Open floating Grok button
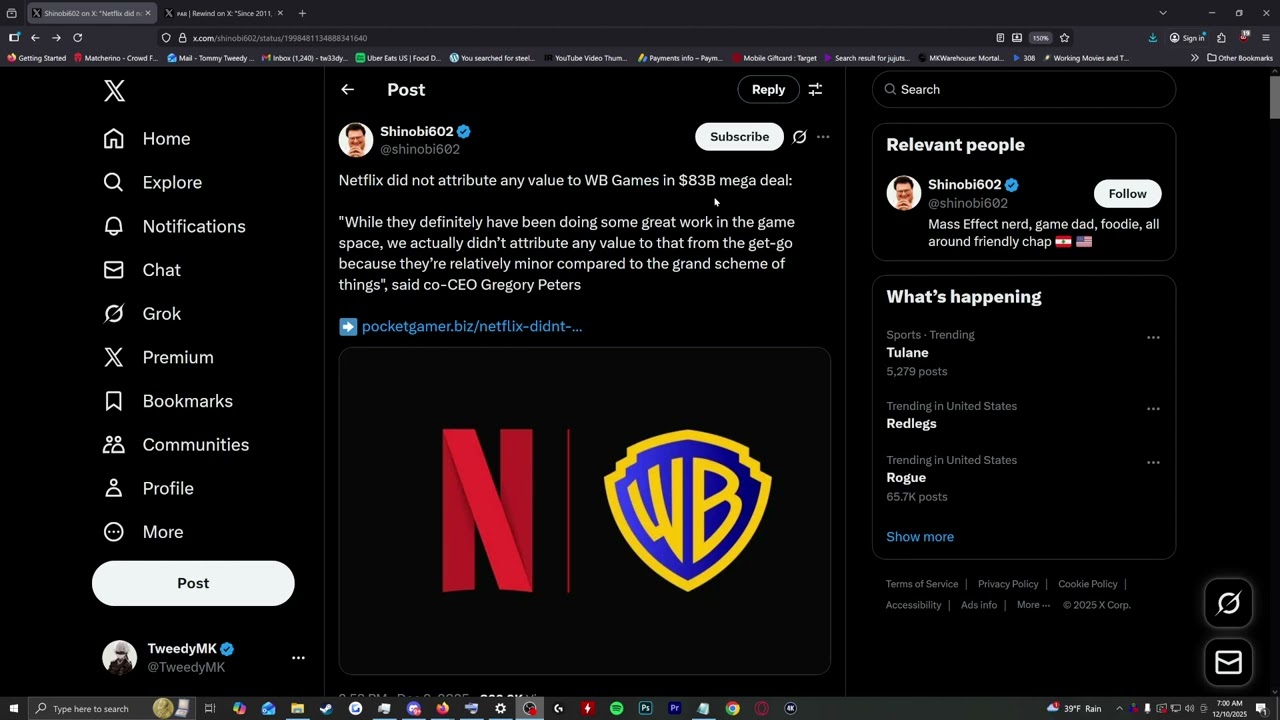Viewport: 1280px width, 720px height. [1229, 603]
